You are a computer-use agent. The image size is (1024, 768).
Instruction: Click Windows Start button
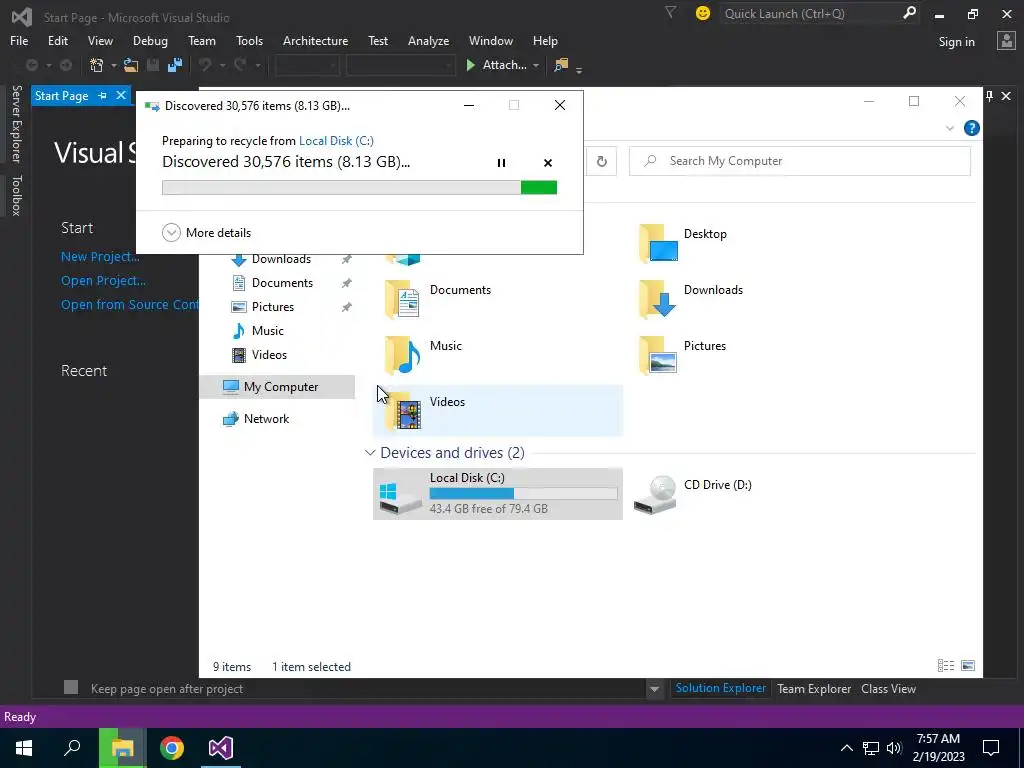24,748
